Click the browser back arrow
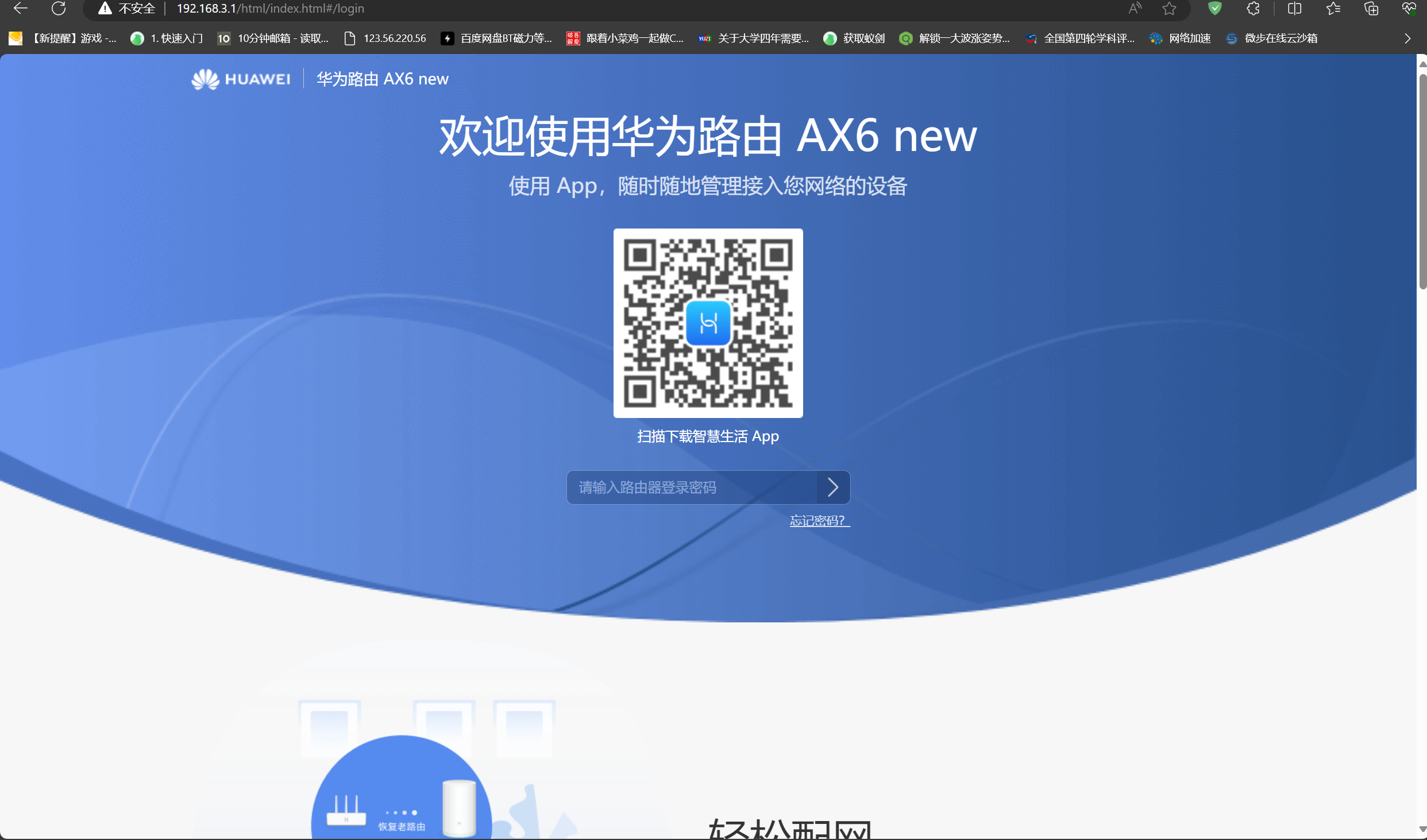 (x=21, y=9)
